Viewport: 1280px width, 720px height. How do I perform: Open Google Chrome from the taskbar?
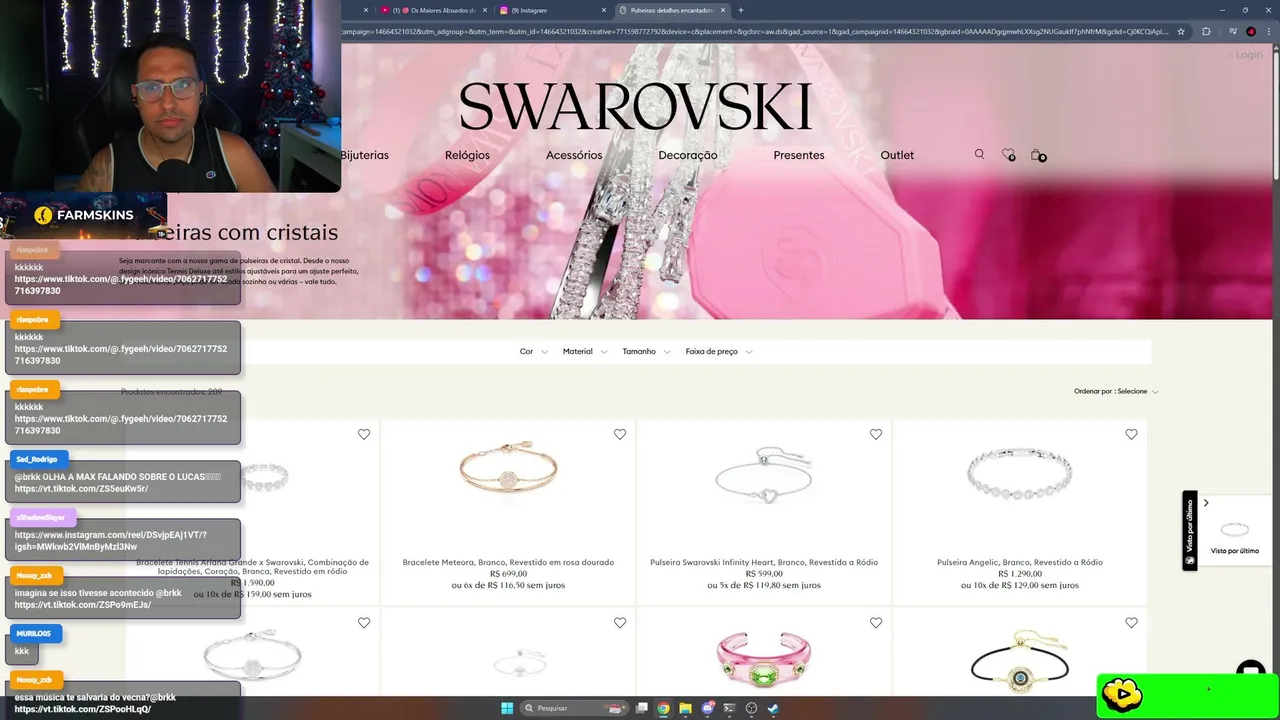[x=664, y=708]
